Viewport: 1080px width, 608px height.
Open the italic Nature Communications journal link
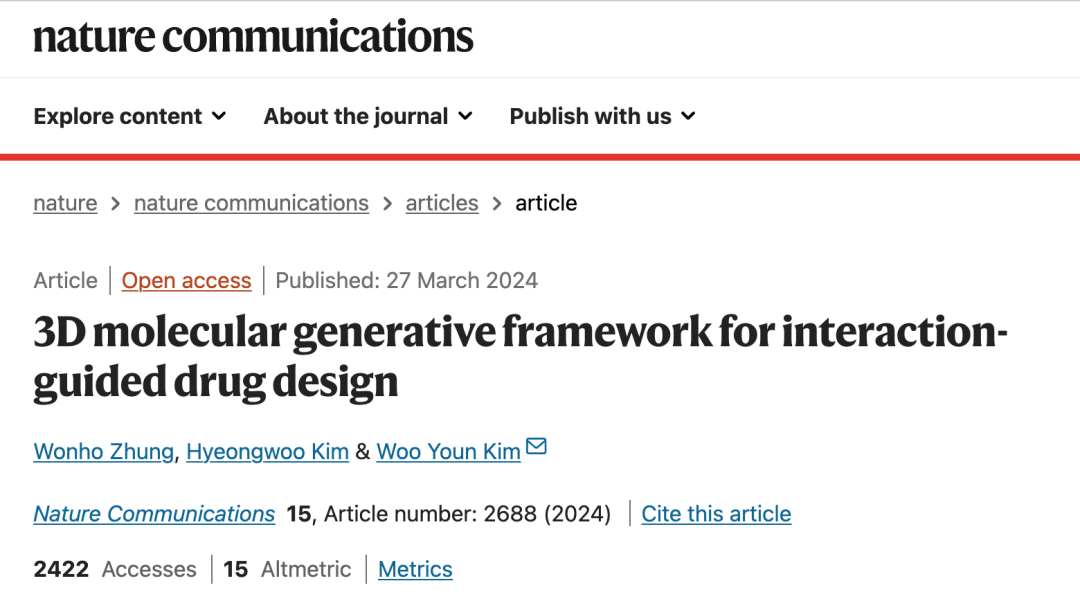[154, 514]
